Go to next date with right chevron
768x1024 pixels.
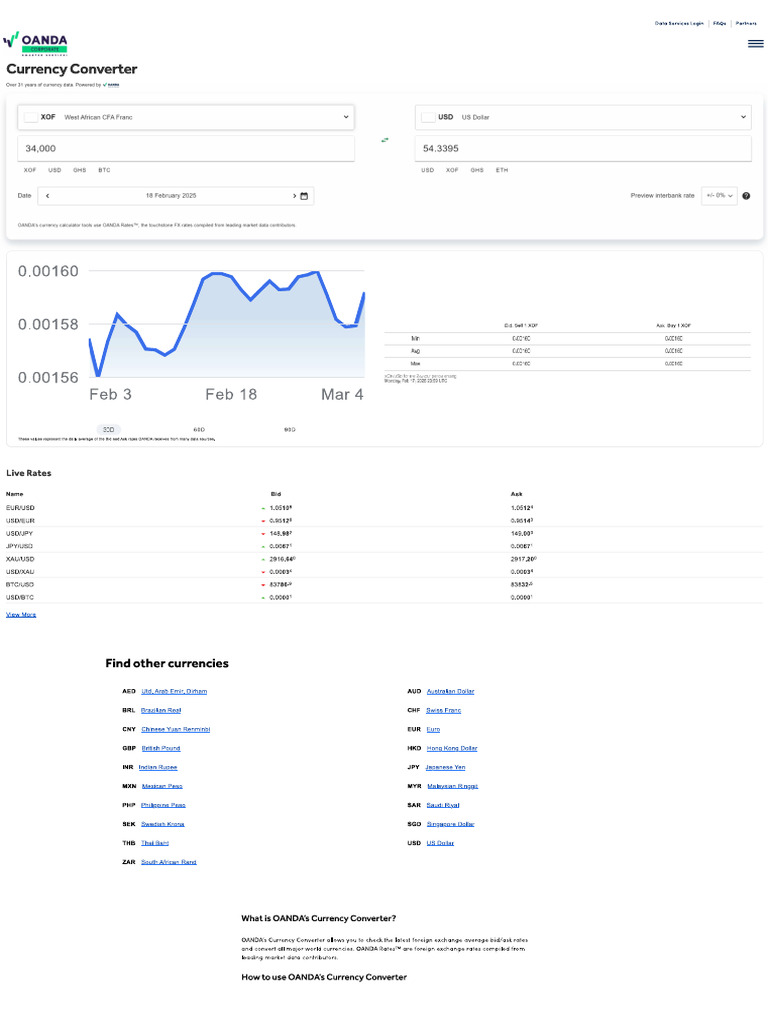(x=295, y=196)
